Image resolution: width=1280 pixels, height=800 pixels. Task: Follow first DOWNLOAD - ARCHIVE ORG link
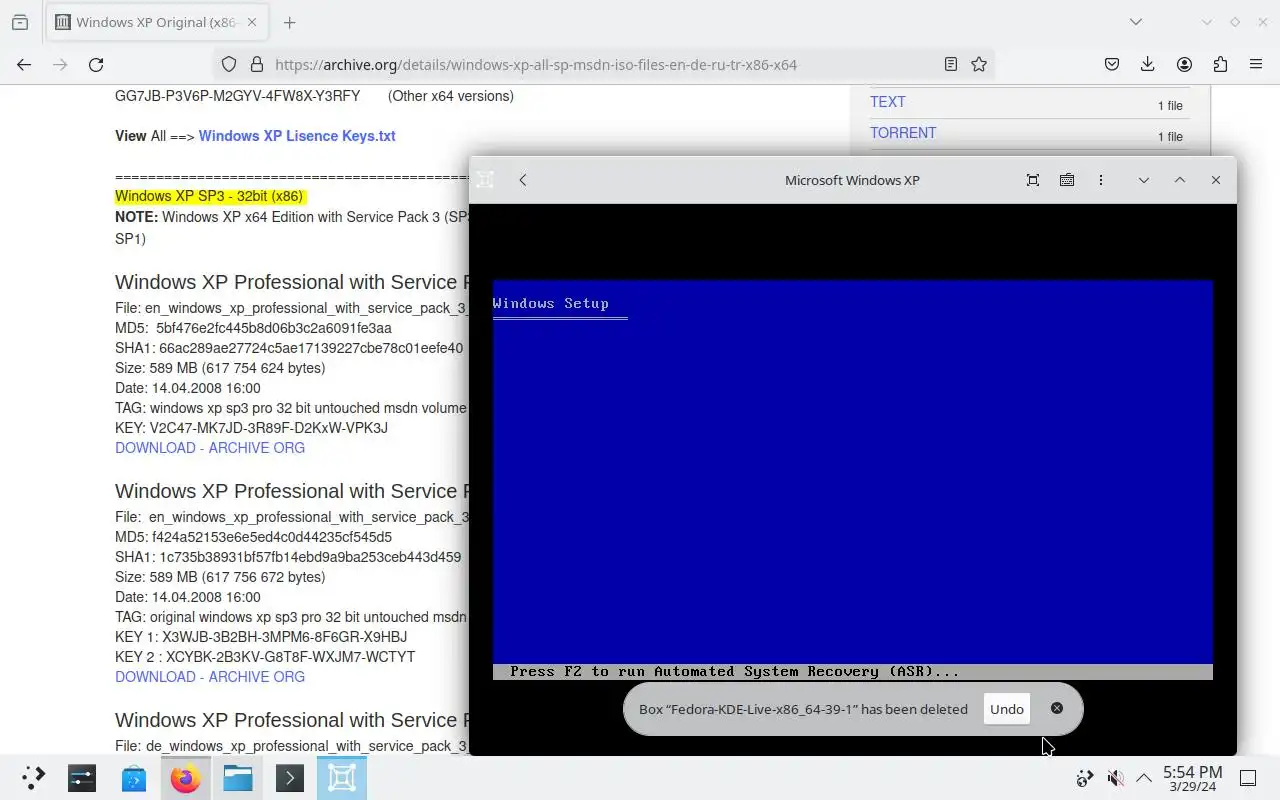pos(210,448)
